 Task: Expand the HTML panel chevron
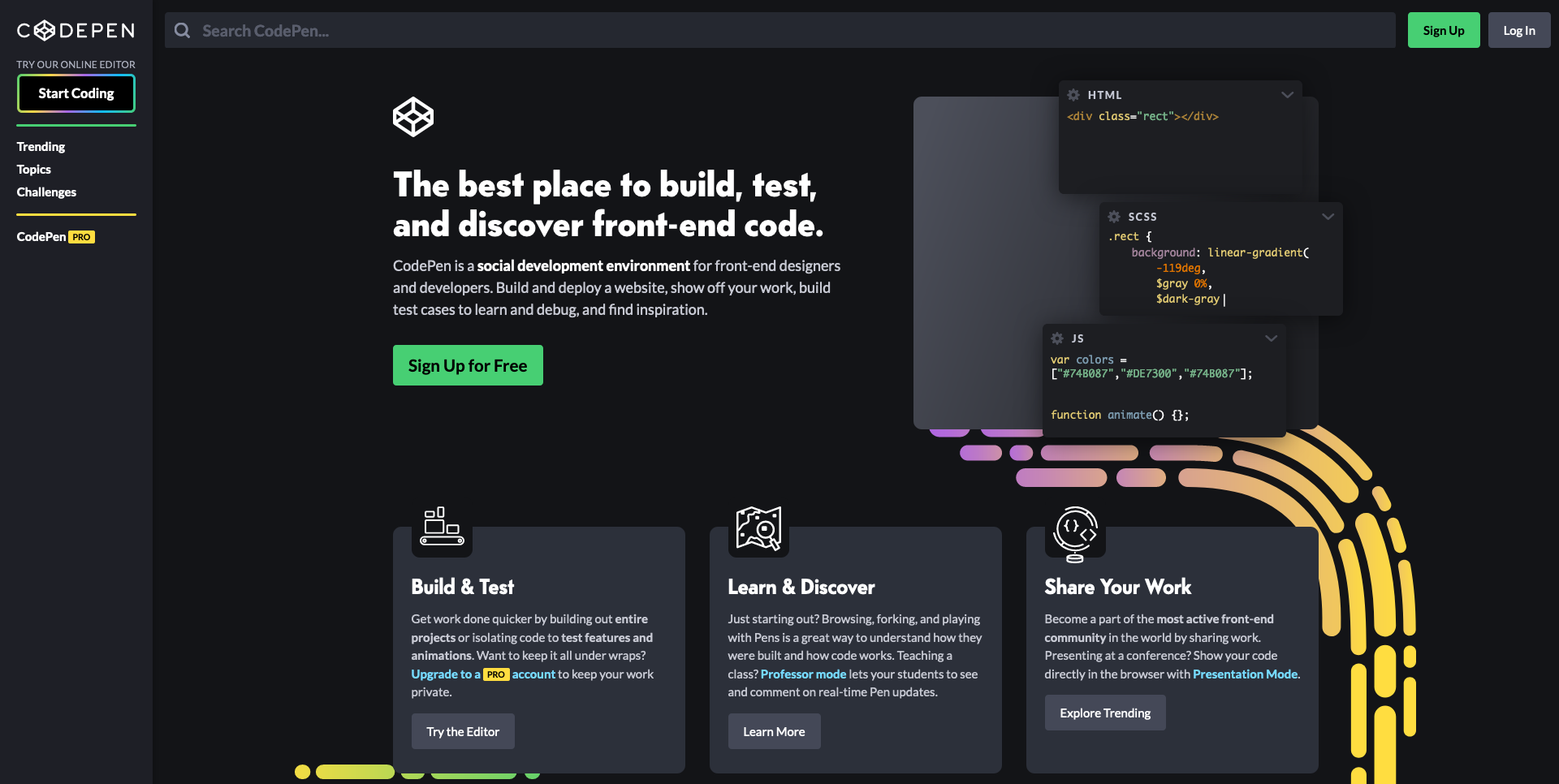click(x=1287, y=95)
